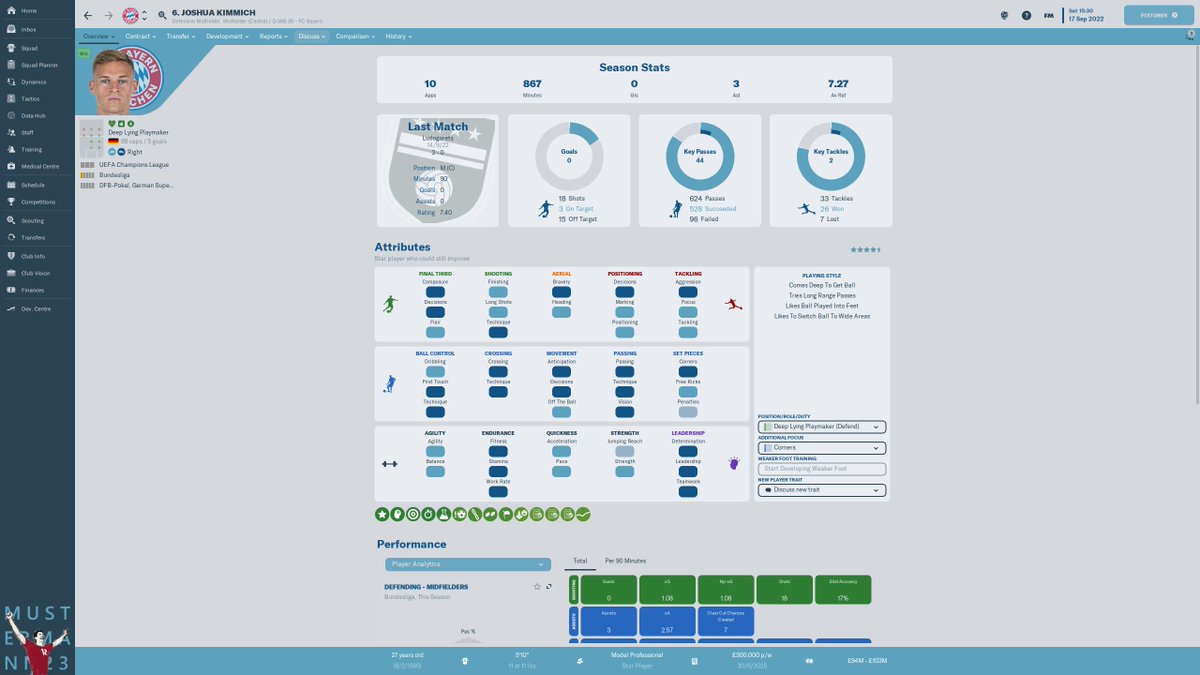Open Club Vision in the sidebar
The width and height of the screenshot is (1200, 675).
tap(36, 273)
